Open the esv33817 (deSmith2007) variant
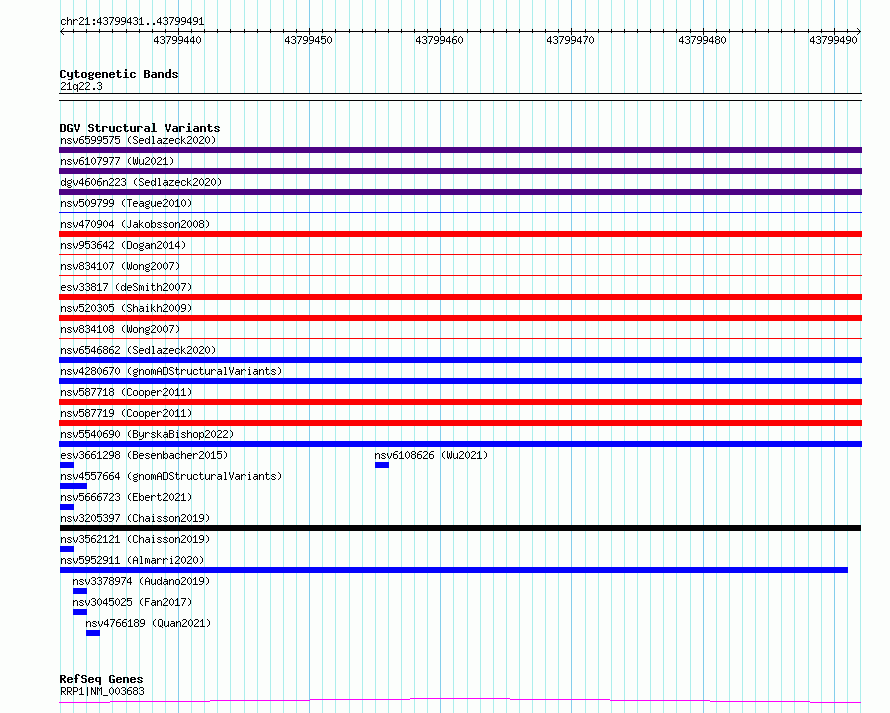890x713 pixels. click(x=126, y=287)
